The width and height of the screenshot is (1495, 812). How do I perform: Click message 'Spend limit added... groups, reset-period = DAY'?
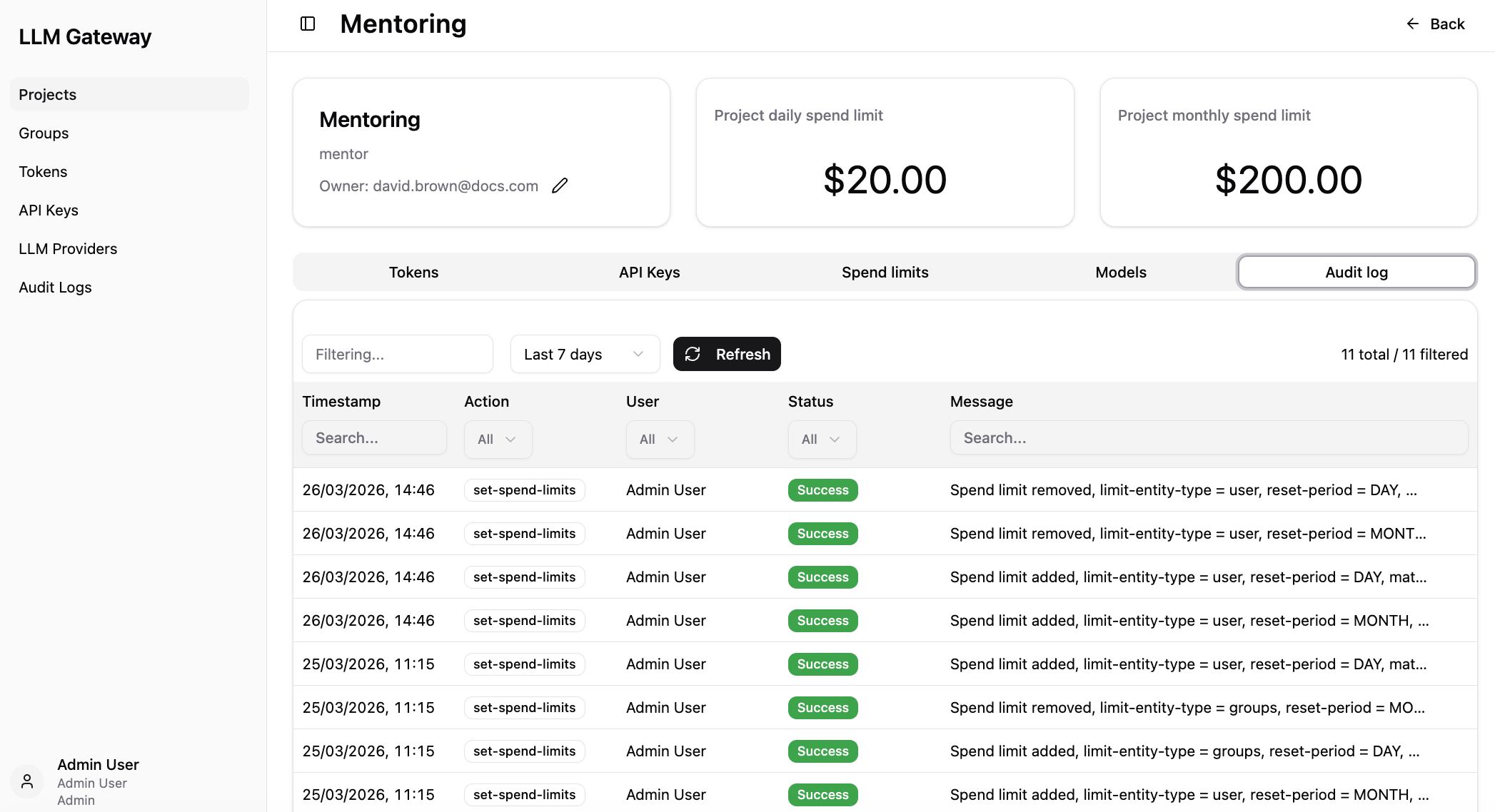pos(1184,751)
